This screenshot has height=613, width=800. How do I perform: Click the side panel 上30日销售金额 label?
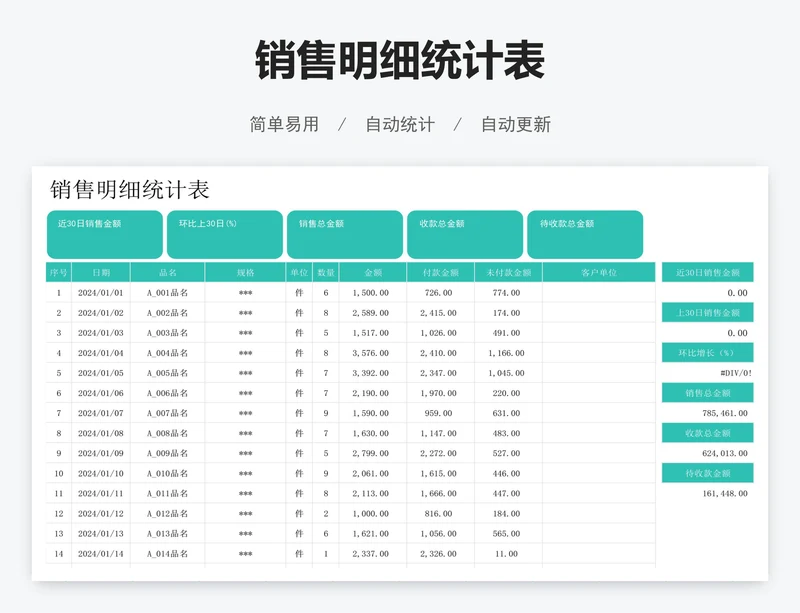coord(708,313)
